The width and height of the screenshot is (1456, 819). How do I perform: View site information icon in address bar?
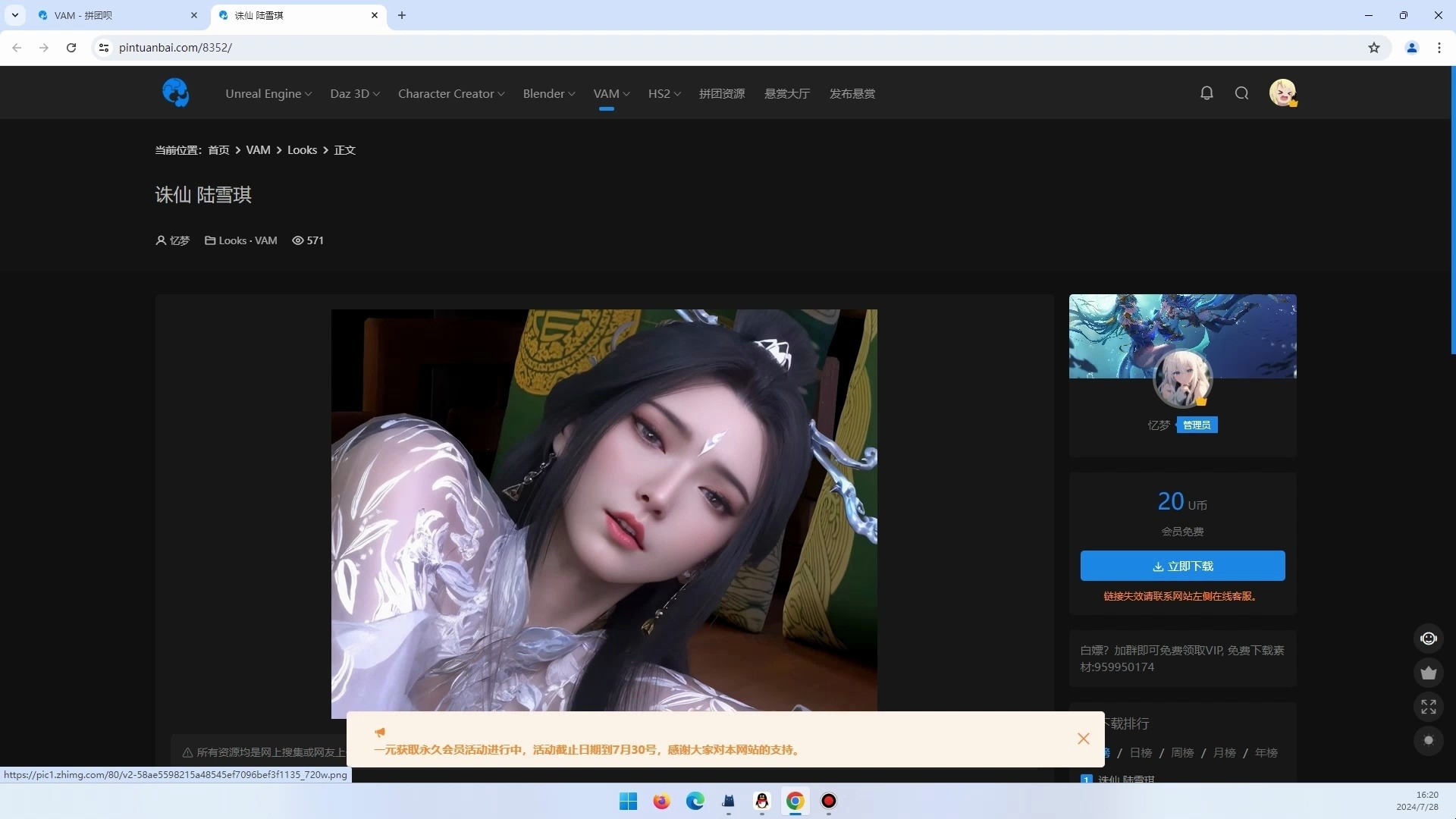tap(104, 48)
